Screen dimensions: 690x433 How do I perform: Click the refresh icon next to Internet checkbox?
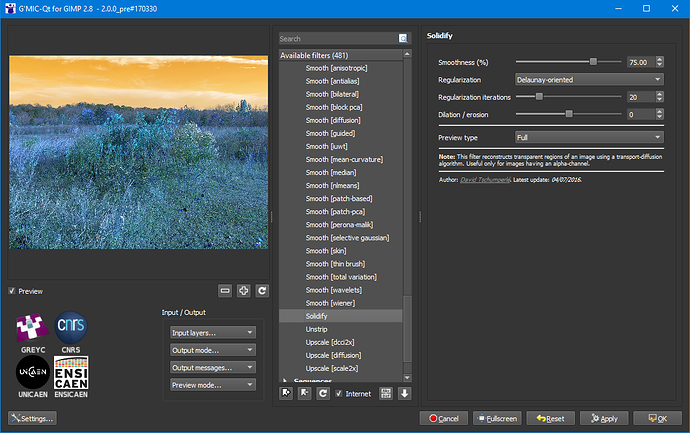(323, 394)
